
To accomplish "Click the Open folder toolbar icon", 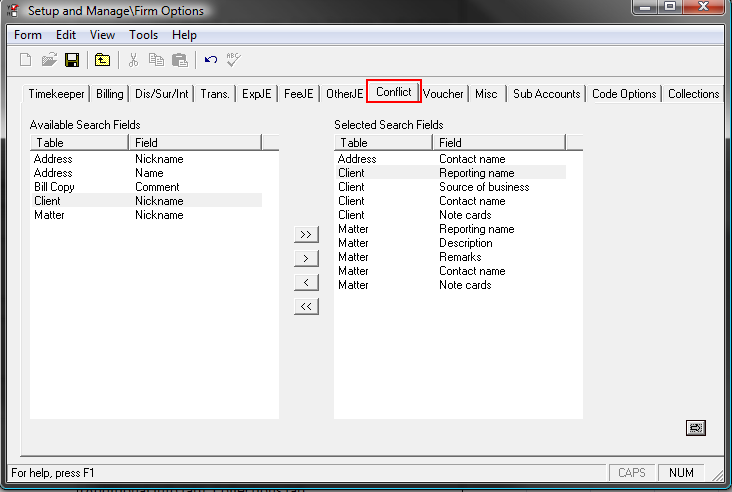I will tap(49, 60).
